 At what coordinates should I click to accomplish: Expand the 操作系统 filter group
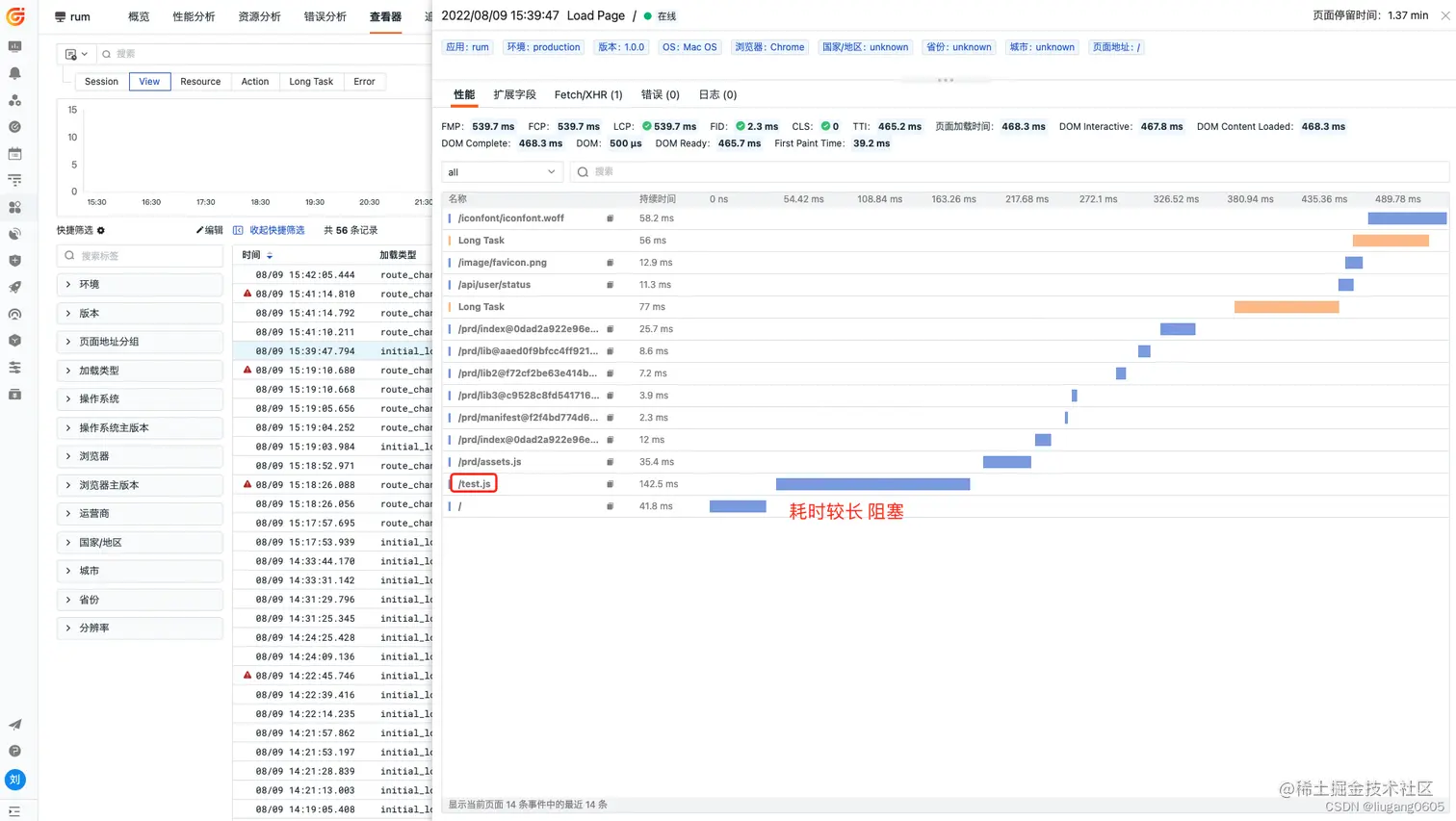140,398
